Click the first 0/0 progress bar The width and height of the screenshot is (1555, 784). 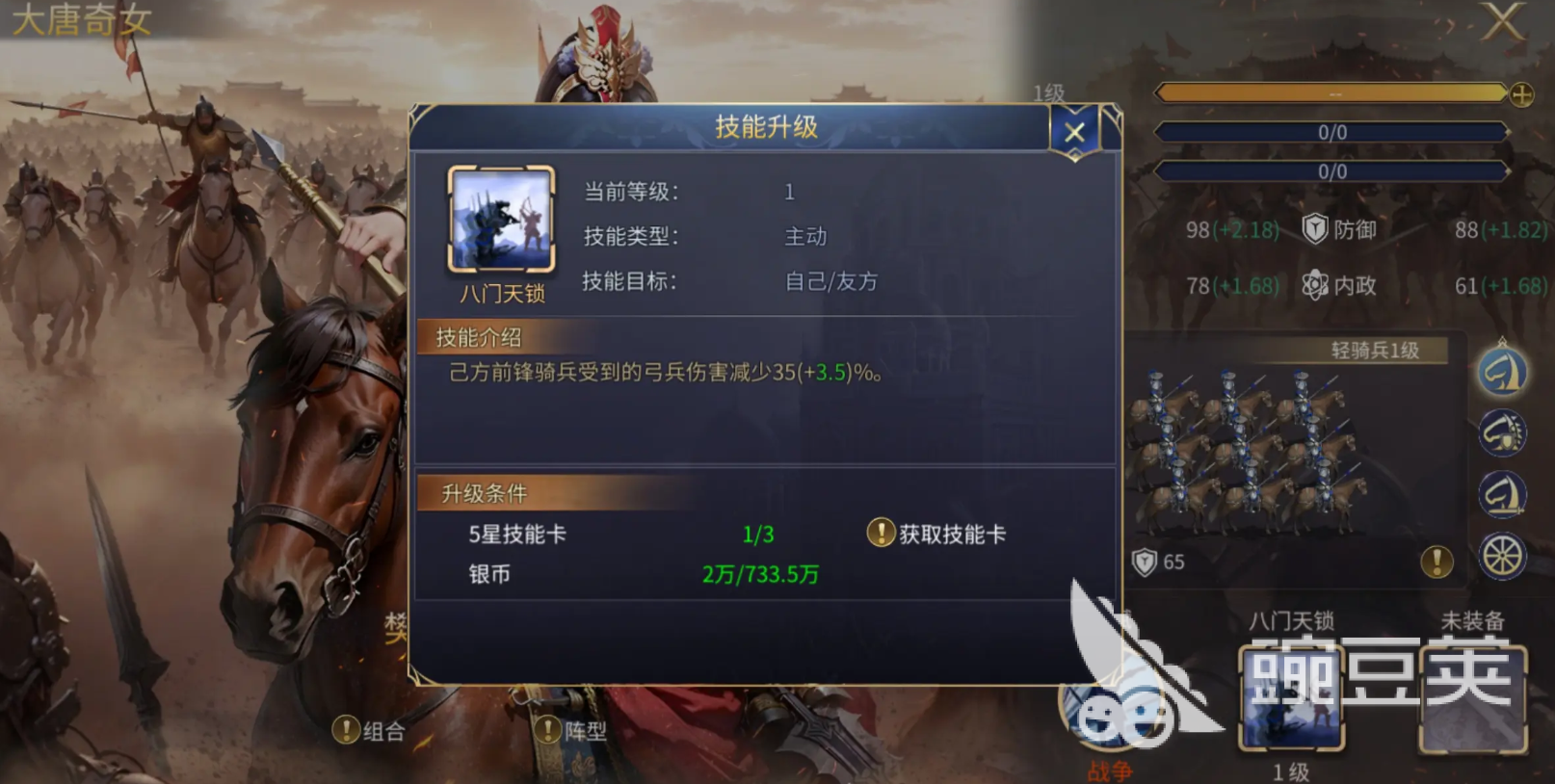tap(1331, 132)
